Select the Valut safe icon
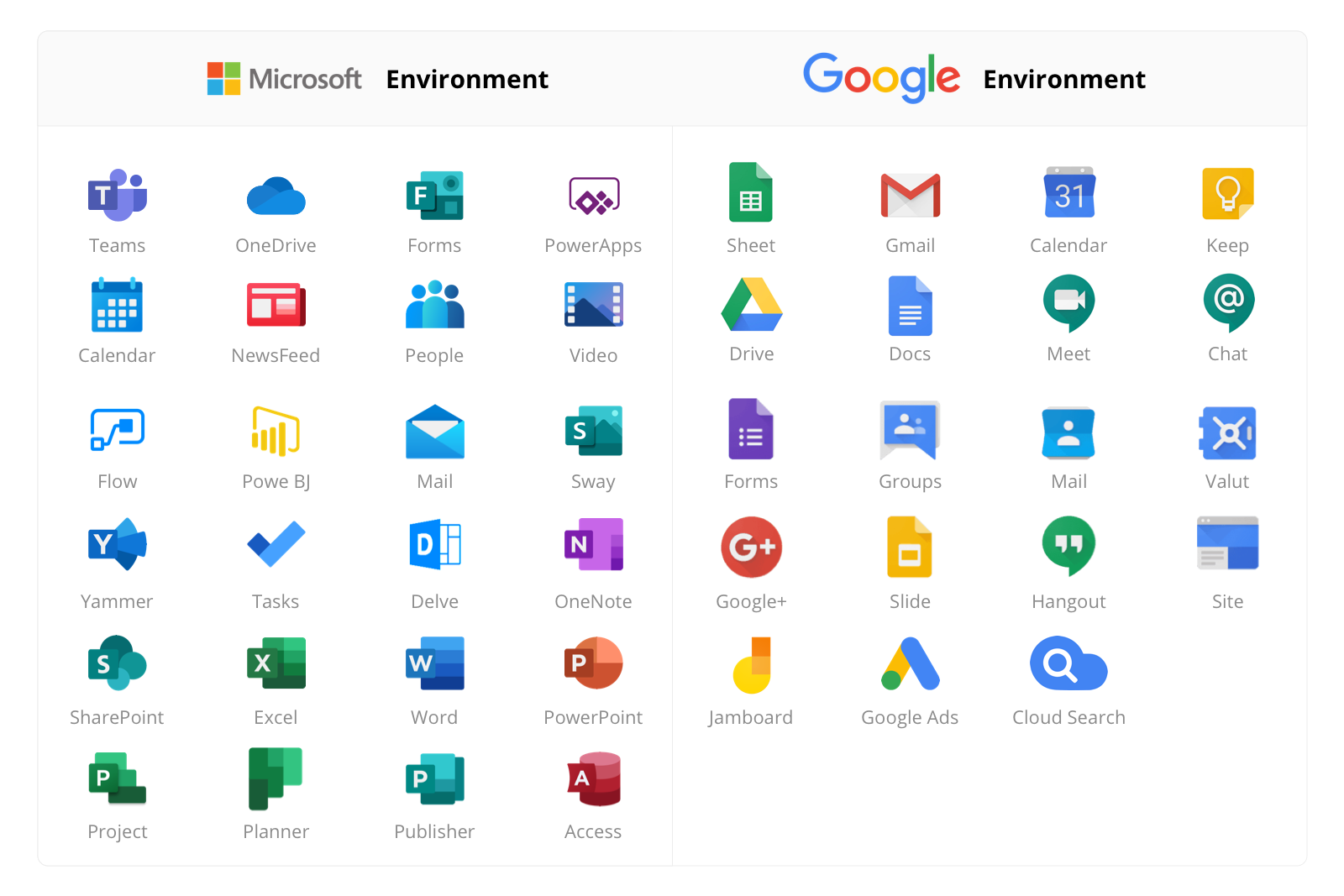Image resolution: width=1344 pixels, height=896 pixels. (x=1228, y=433)
